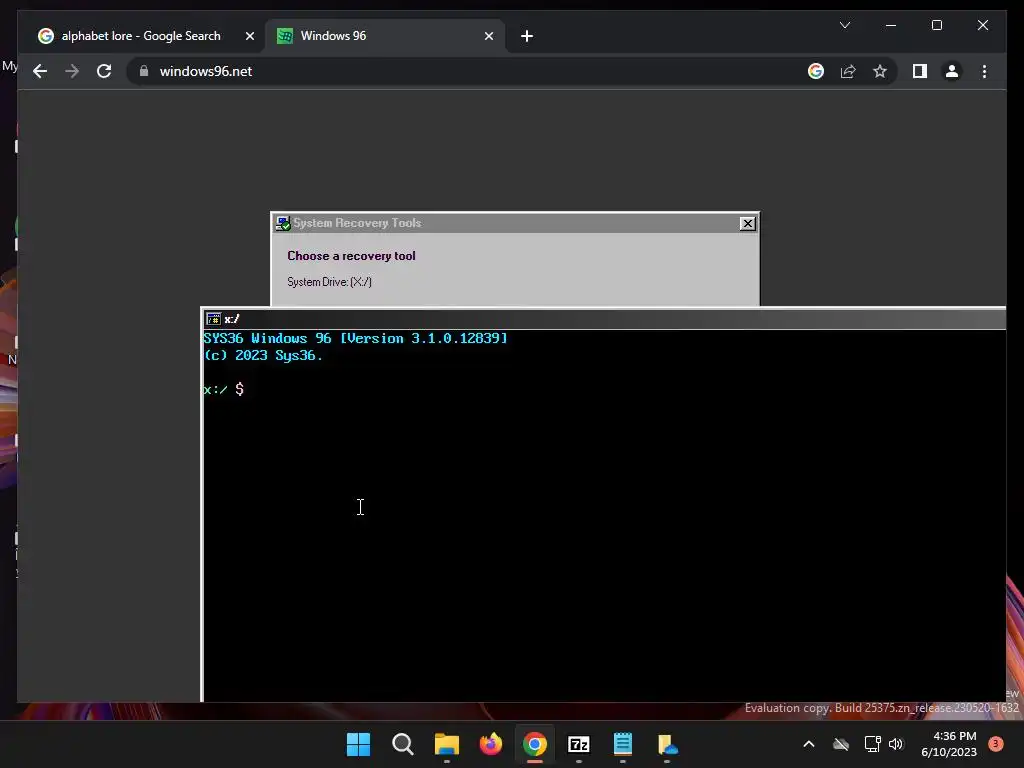This screenshot has height=768, width=1024.
Task: Click the SYS36 Windows 96 version line
Action: (355, 338)
